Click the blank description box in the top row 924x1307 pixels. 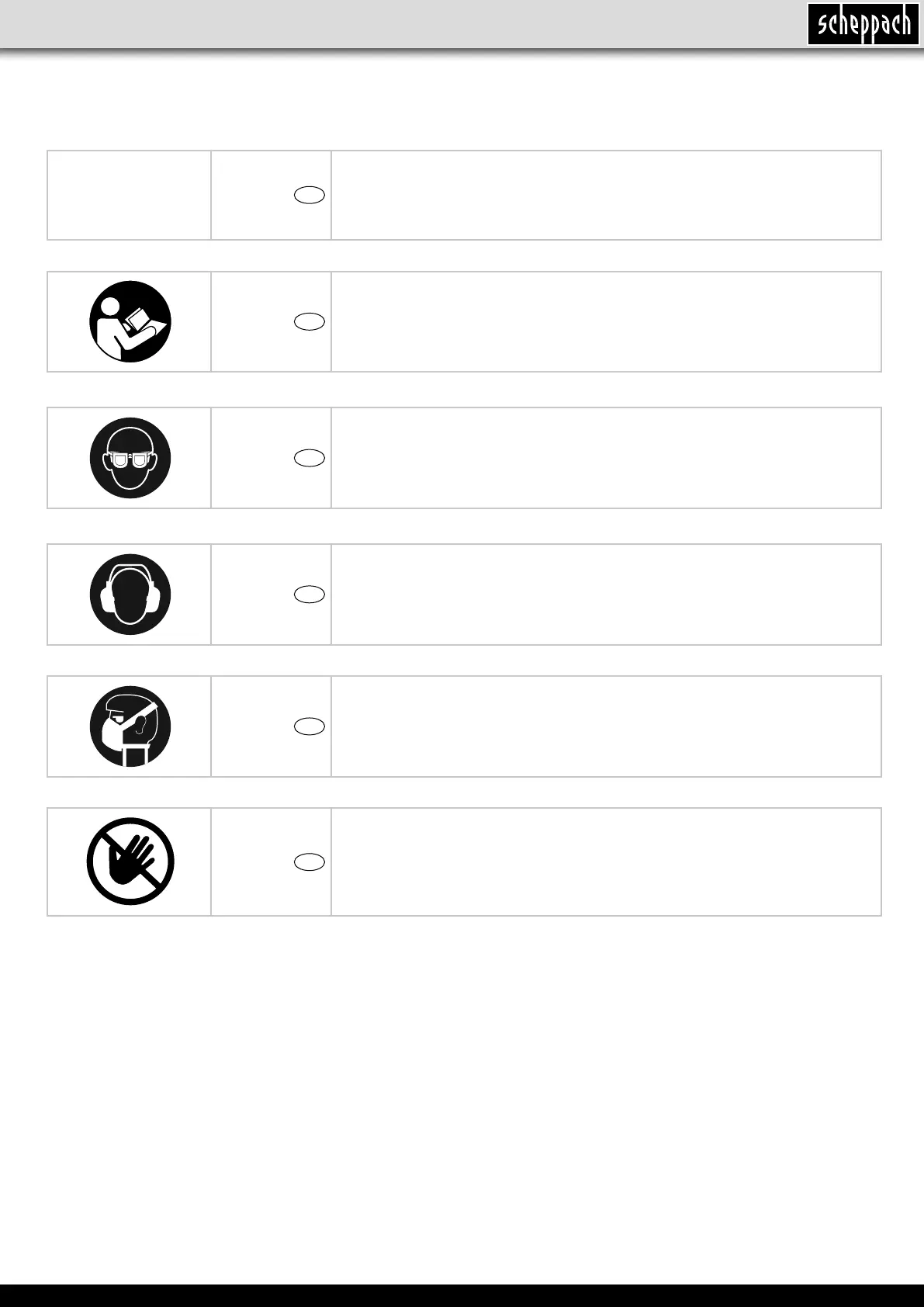[607, 196]
